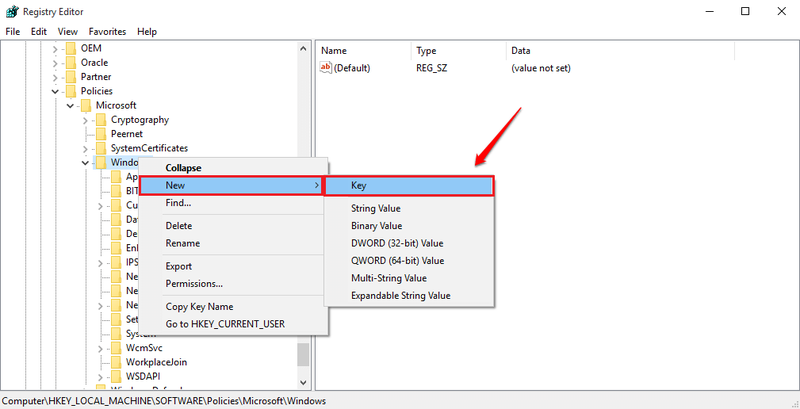Image resolution: width=800 pixels, height=409 pixels.
Task: Select String Value in submenu
Action: coord(376,209)
